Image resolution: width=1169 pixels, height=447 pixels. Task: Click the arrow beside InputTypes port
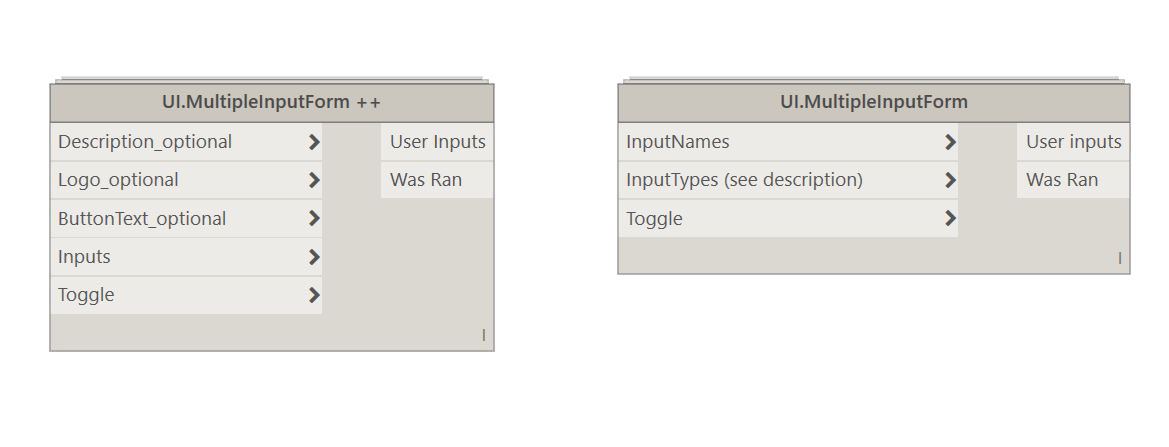(950, 180)
